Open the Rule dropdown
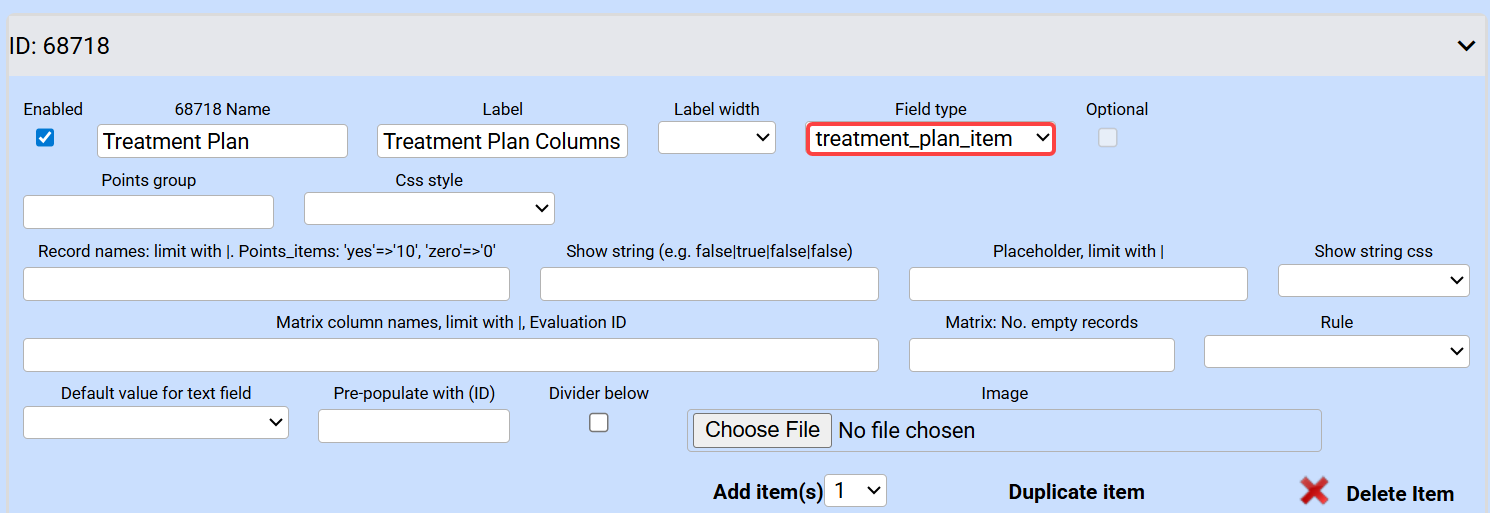 (1336, 351)
